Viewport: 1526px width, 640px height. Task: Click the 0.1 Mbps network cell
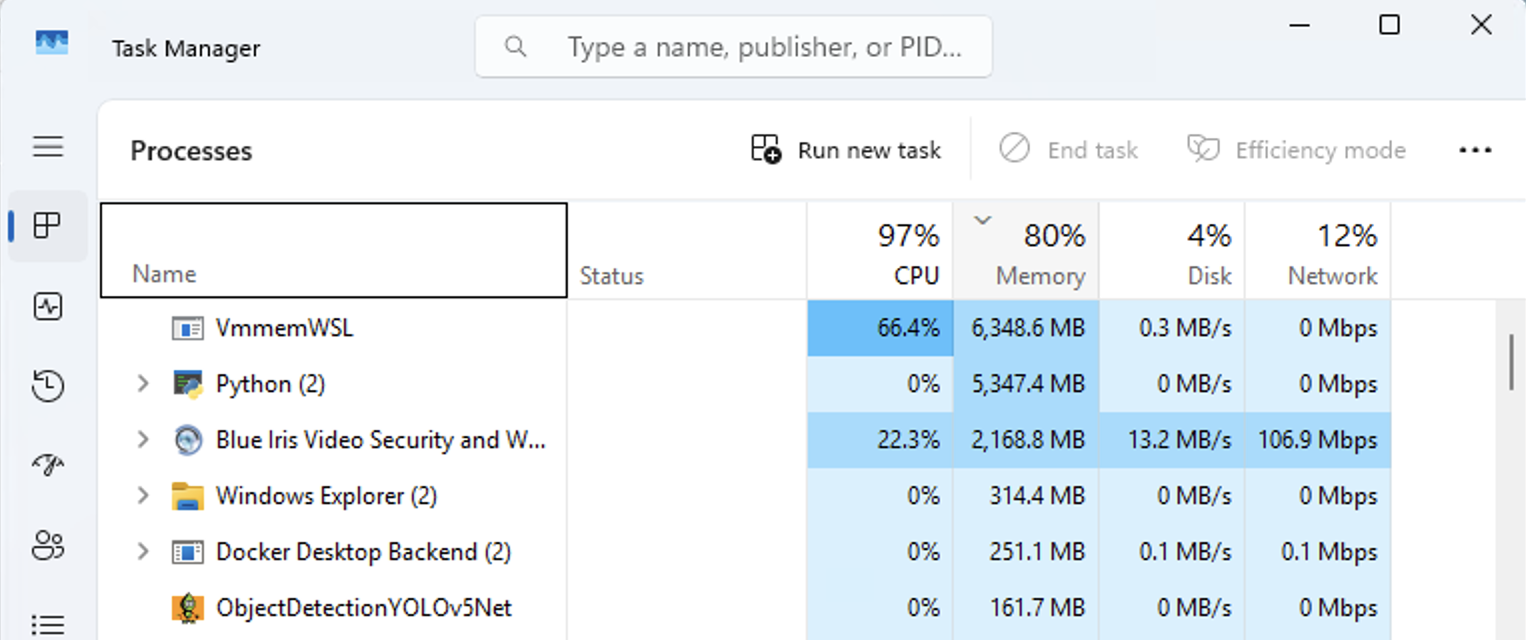(x=1318, y=552)
